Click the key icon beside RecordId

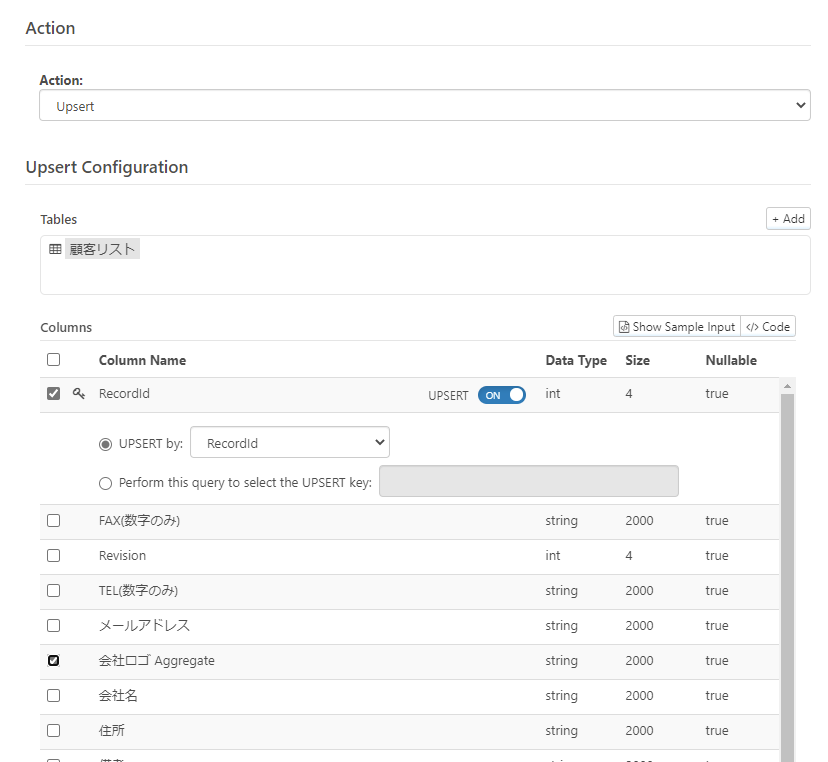79,393
